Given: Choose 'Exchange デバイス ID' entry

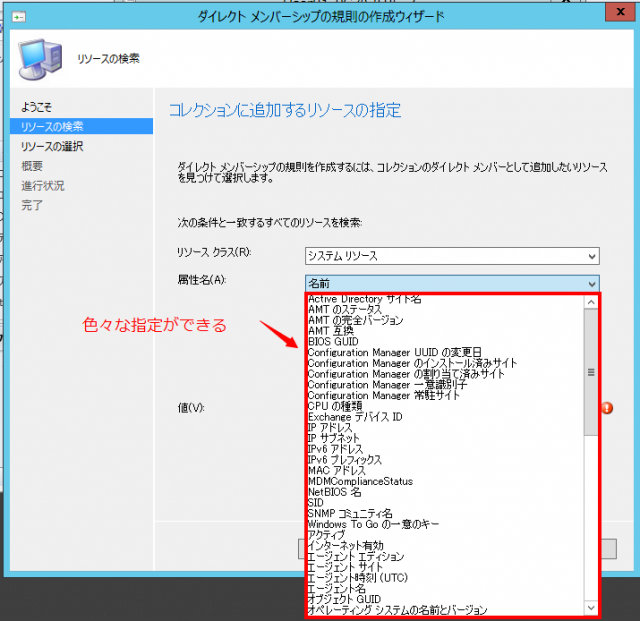Looking at the screenshot, I should tap(355, 416).
